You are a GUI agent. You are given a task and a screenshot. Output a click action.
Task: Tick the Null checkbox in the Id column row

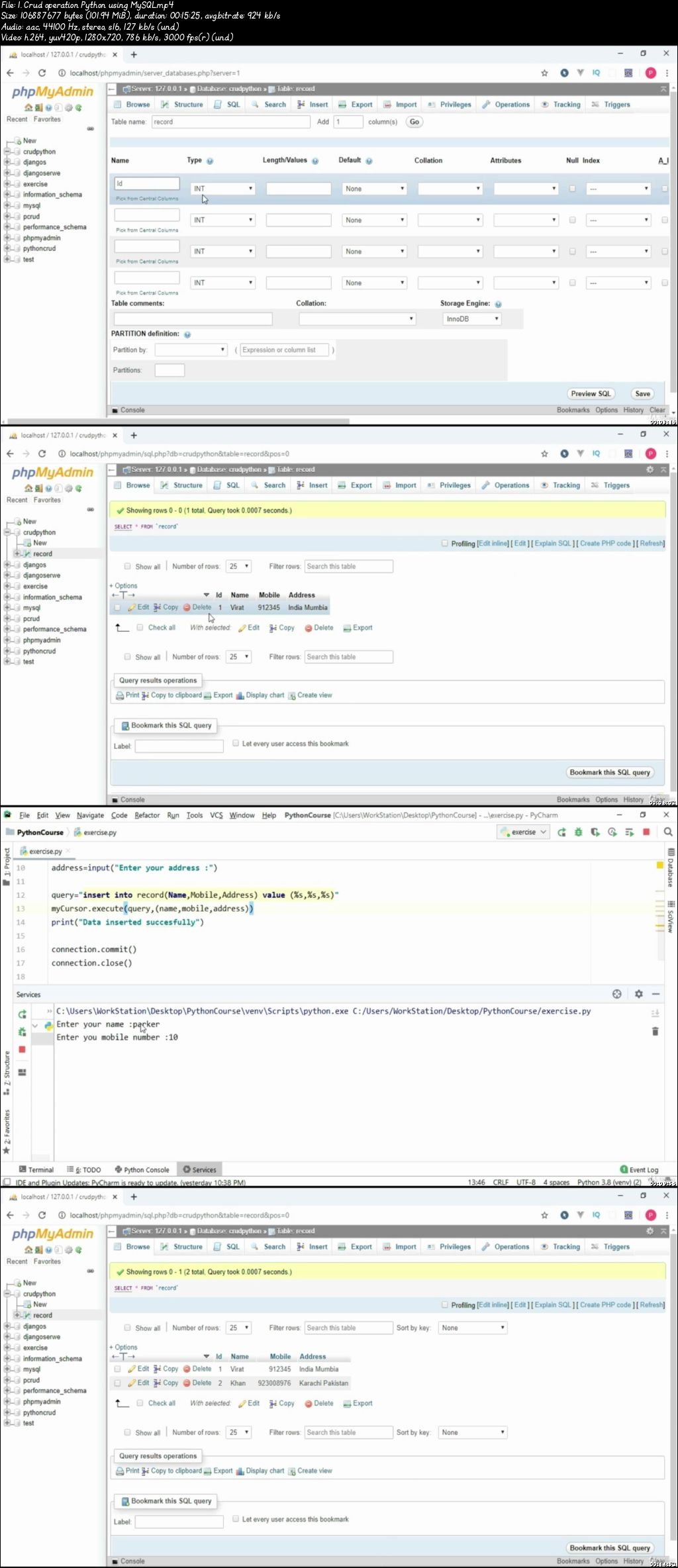572,188
